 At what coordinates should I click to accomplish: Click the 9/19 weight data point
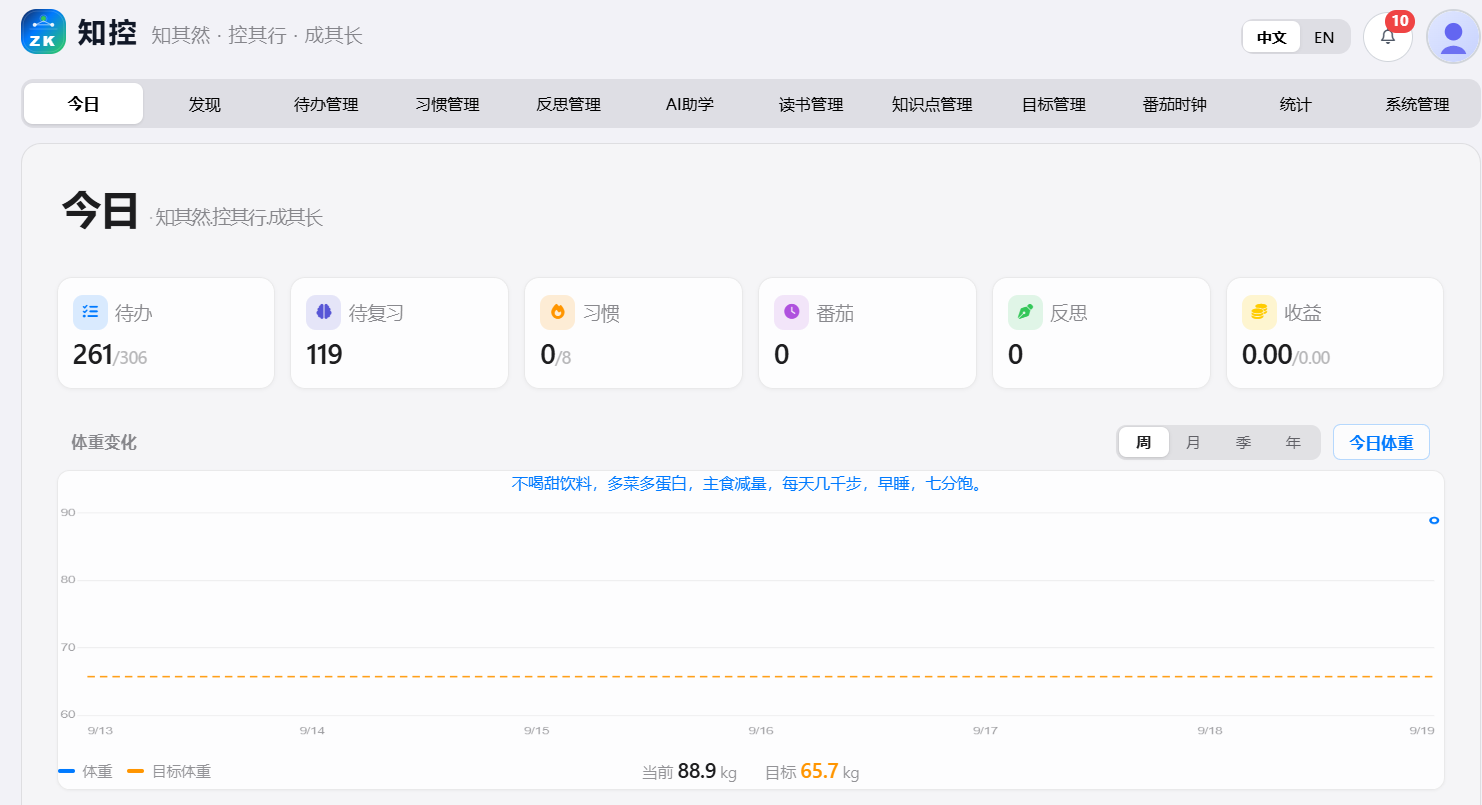tap(1434, 520)
